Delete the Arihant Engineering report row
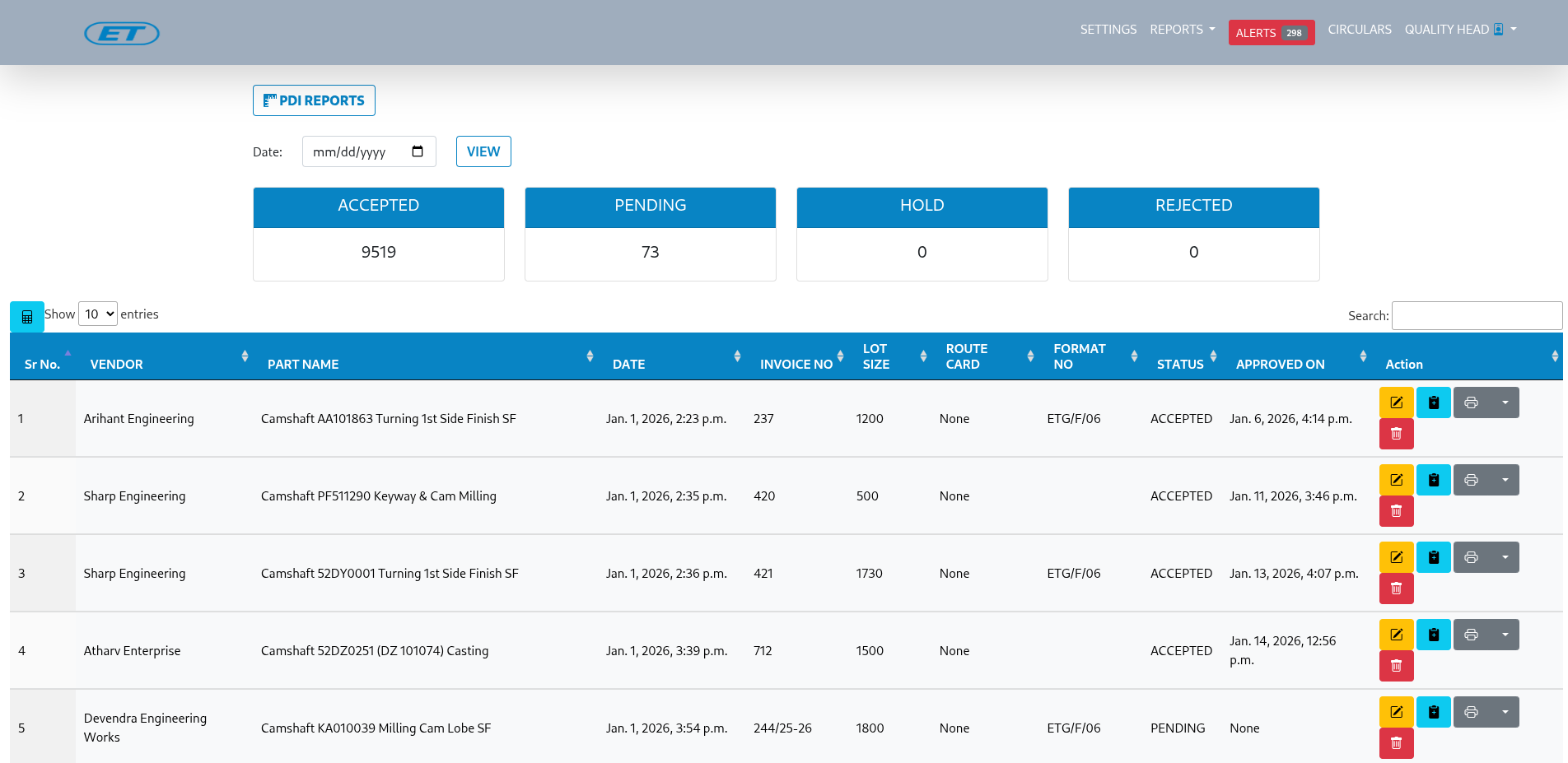1568x763 pixels. 1396,434
